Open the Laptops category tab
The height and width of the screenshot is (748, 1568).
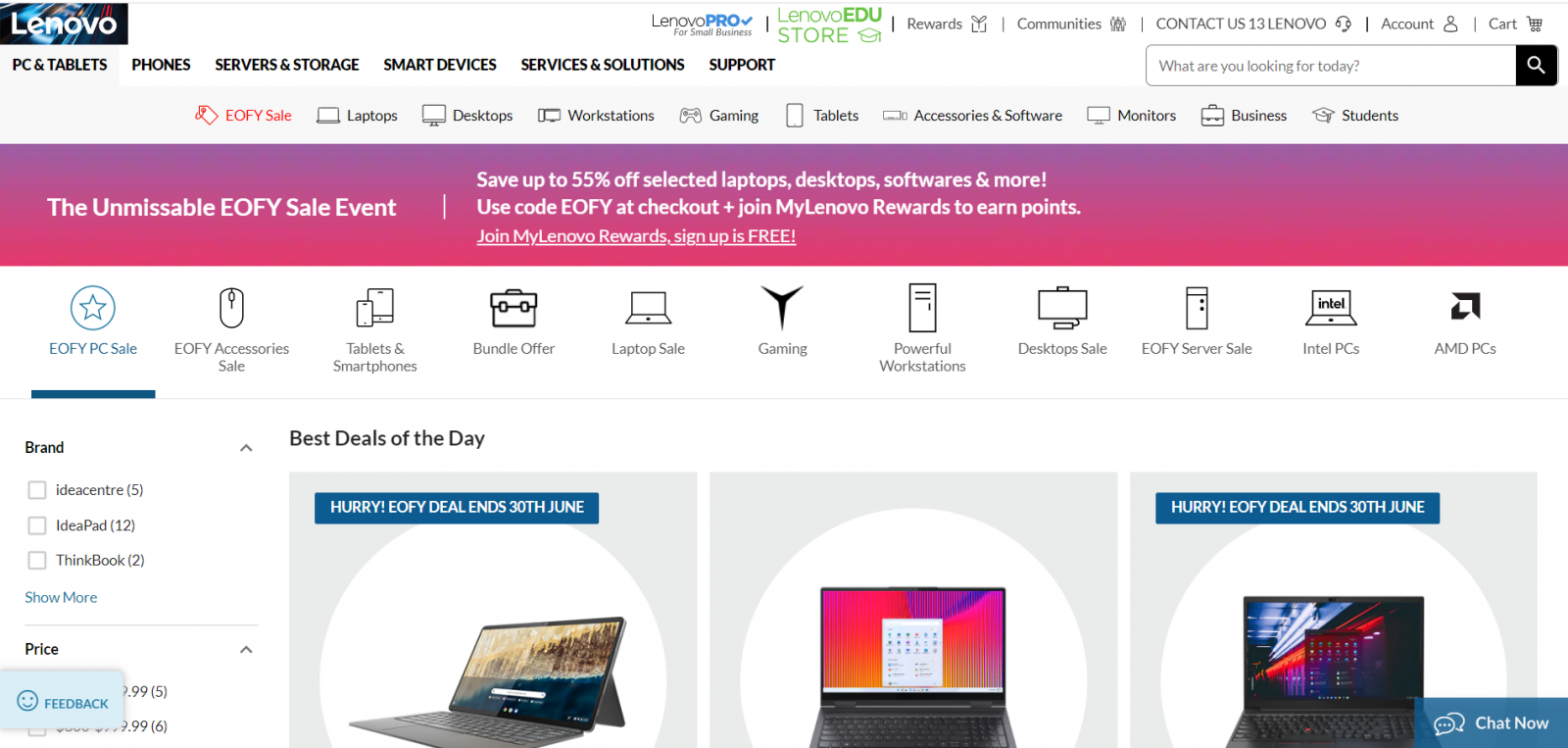(357, 116)
